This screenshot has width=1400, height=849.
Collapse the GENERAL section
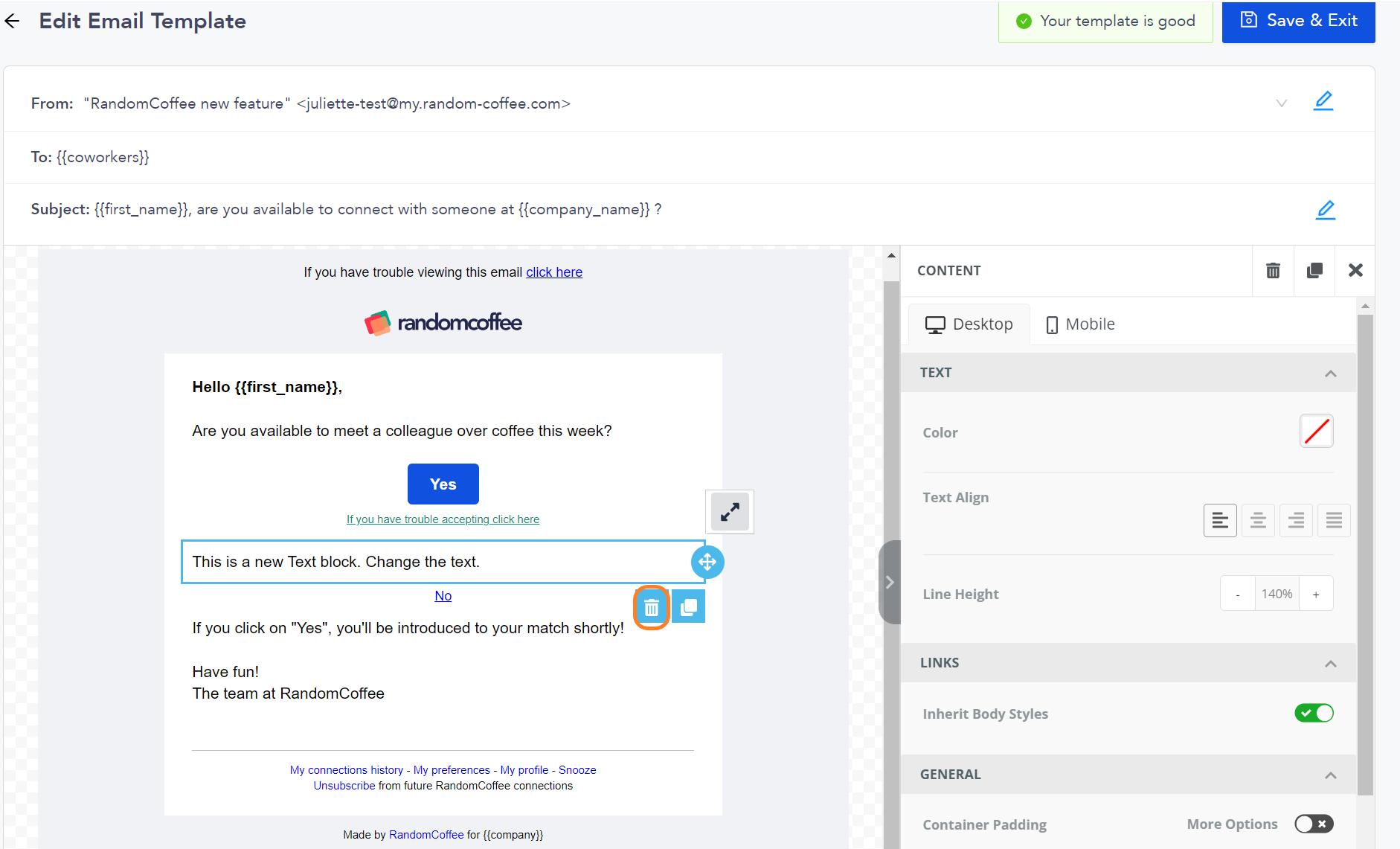pos(1330,775)
